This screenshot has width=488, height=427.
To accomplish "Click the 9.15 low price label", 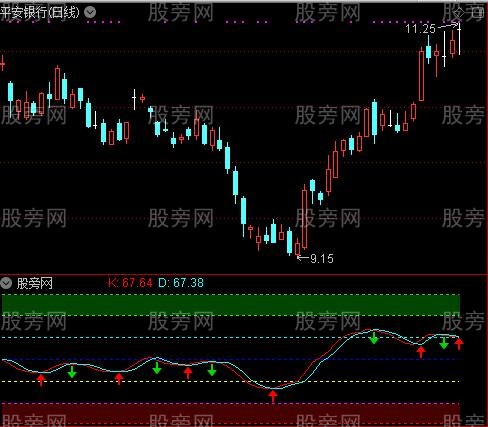I will [322, 259].
